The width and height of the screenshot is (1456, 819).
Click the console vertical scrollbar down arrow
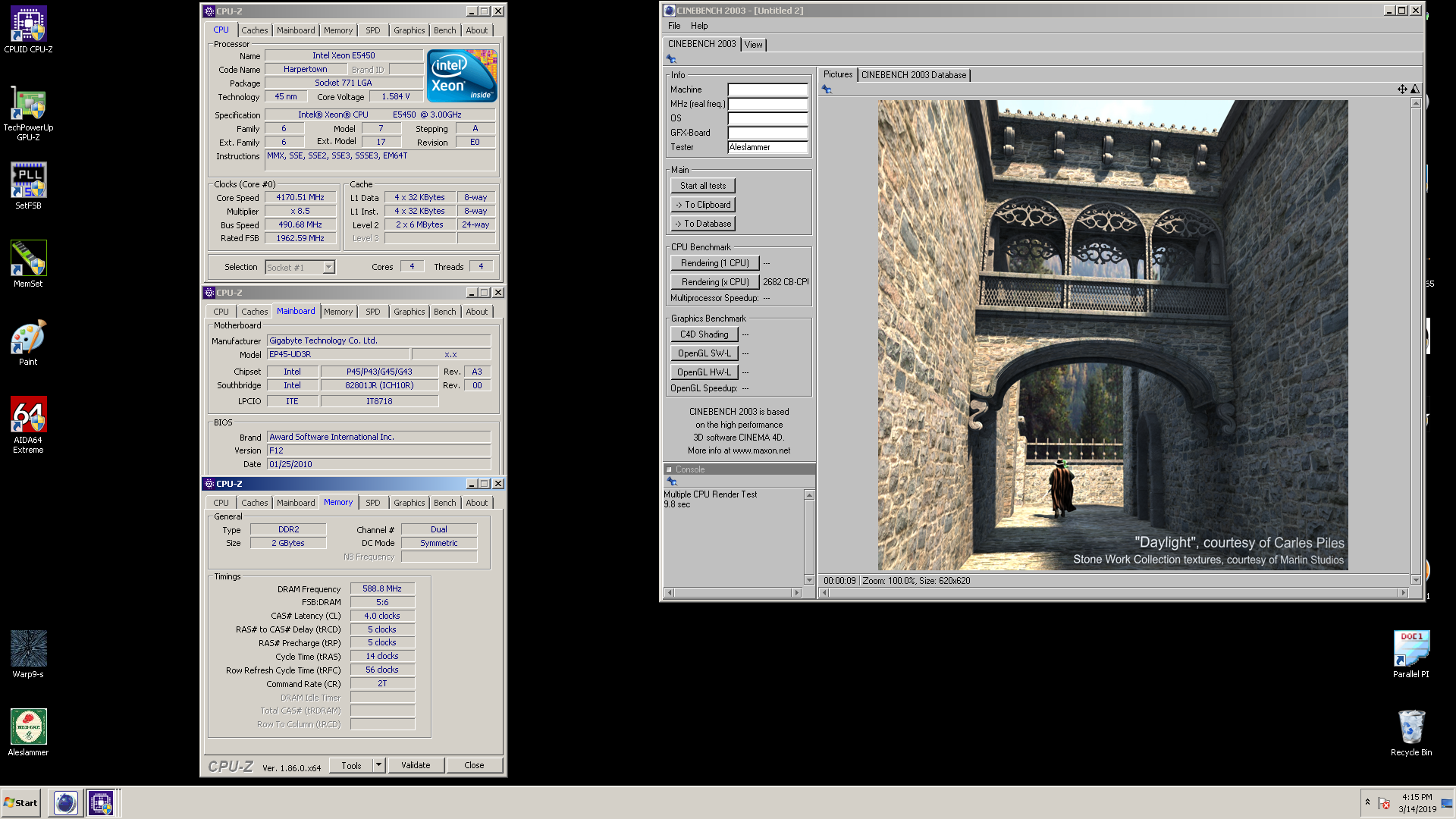tap(809, 580)
